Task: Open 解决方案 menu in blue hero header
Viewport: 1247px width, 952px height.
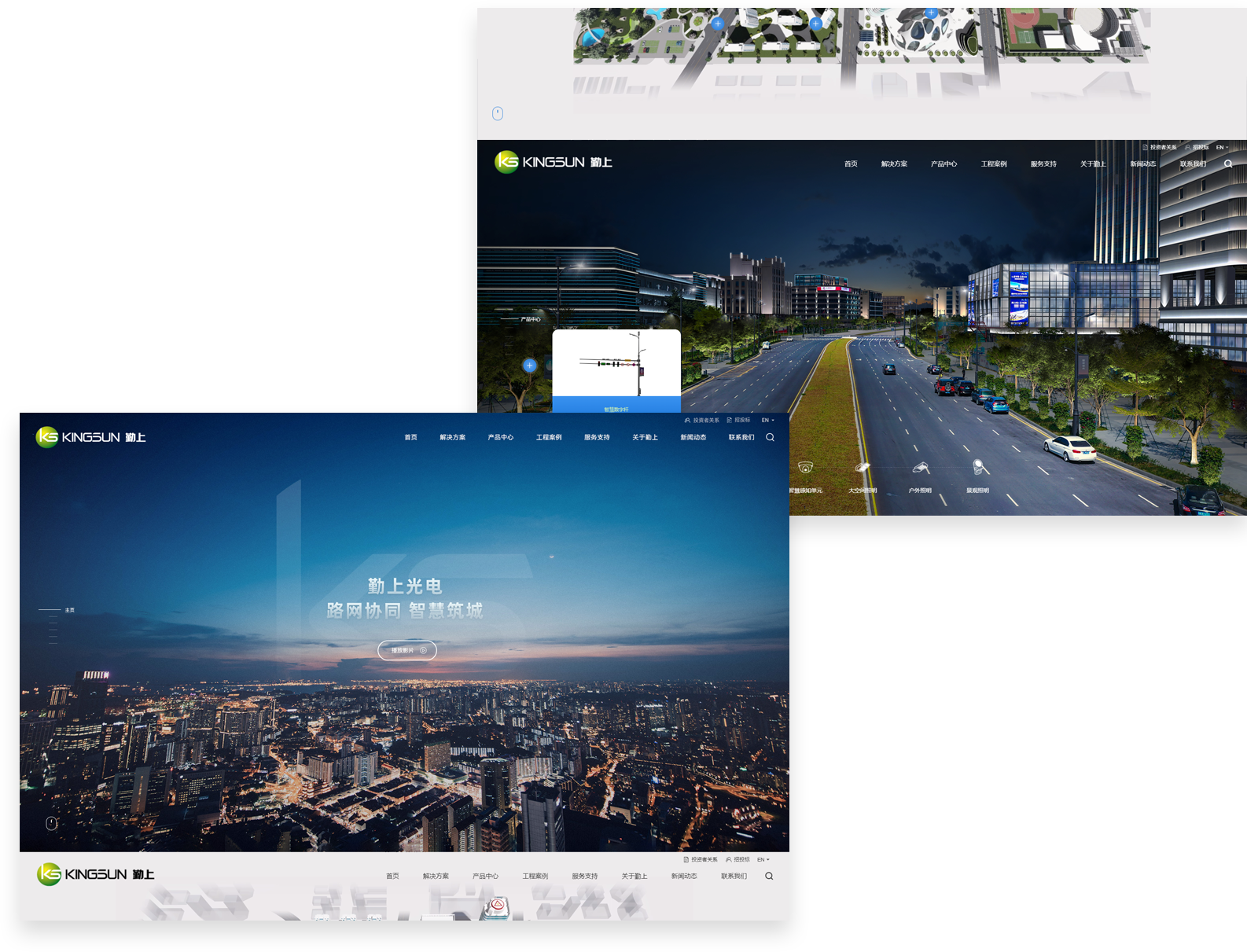Action: tap(452, 438)
